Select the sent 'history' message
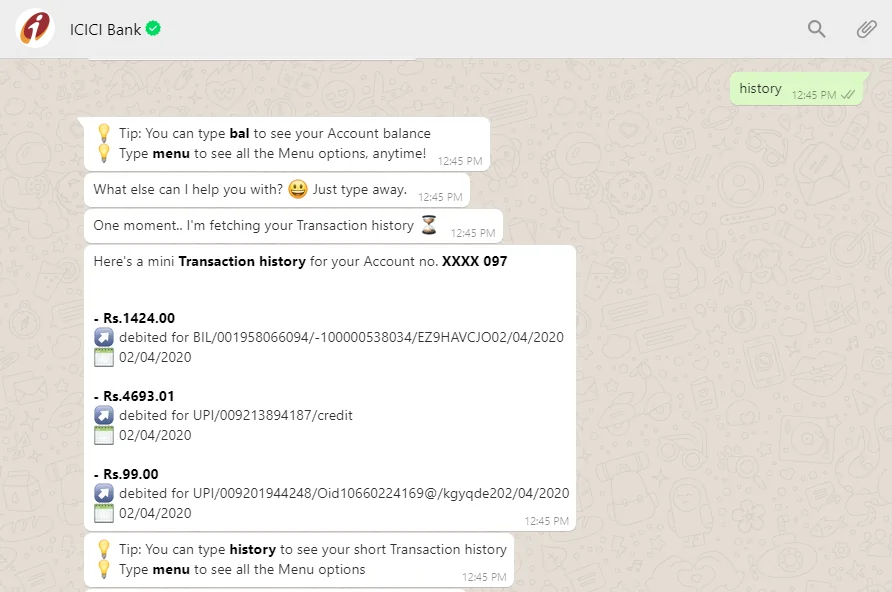Viewport: 892px width, 592px height. pos(796,89)
